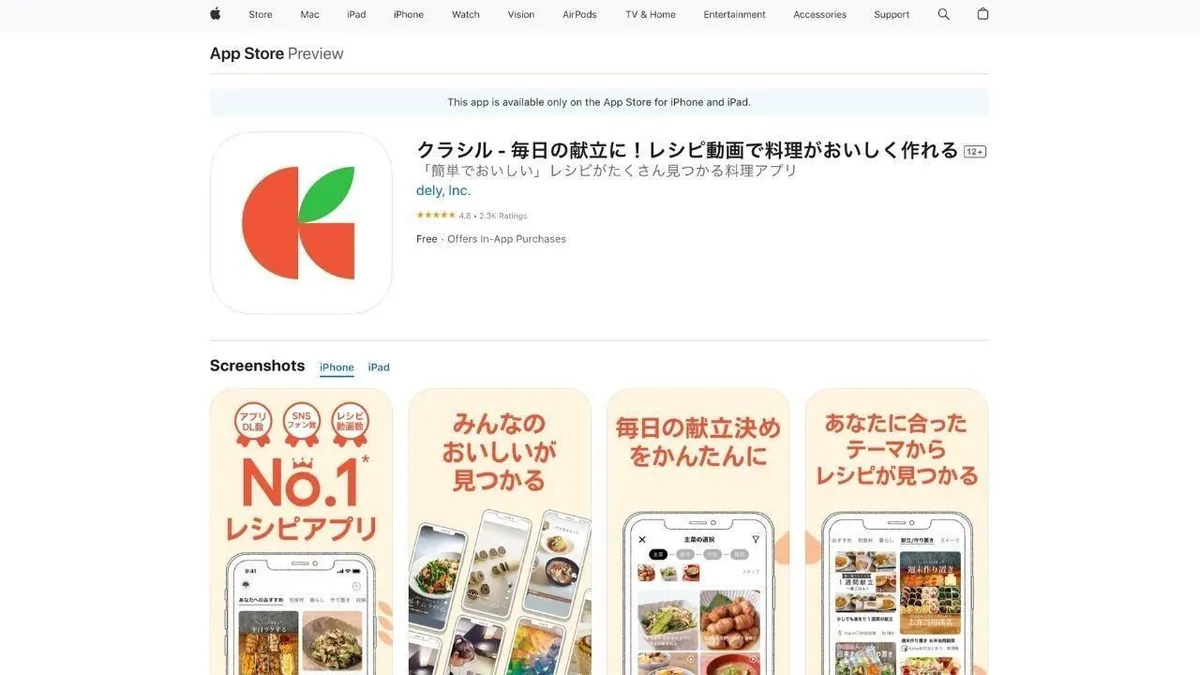The height and width of the screenshot is (675, 1200).
Task: Open the Entertainment menu item
Action: pyautogui.click(x=734, y=15)
